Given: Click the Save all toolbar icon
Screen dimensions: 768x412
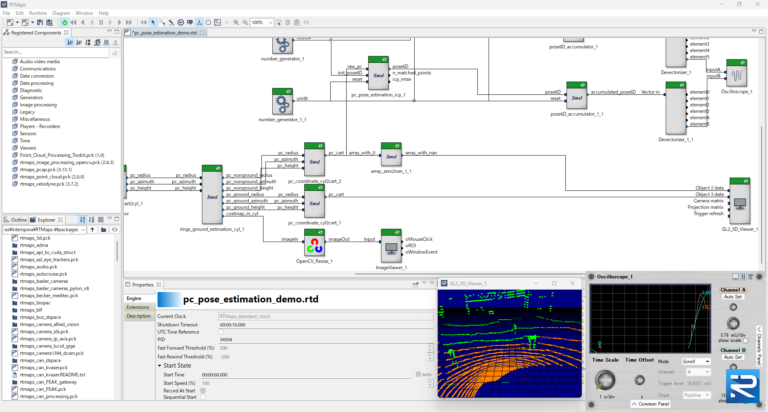Looking at the screenshot, I should click(49, 23).
